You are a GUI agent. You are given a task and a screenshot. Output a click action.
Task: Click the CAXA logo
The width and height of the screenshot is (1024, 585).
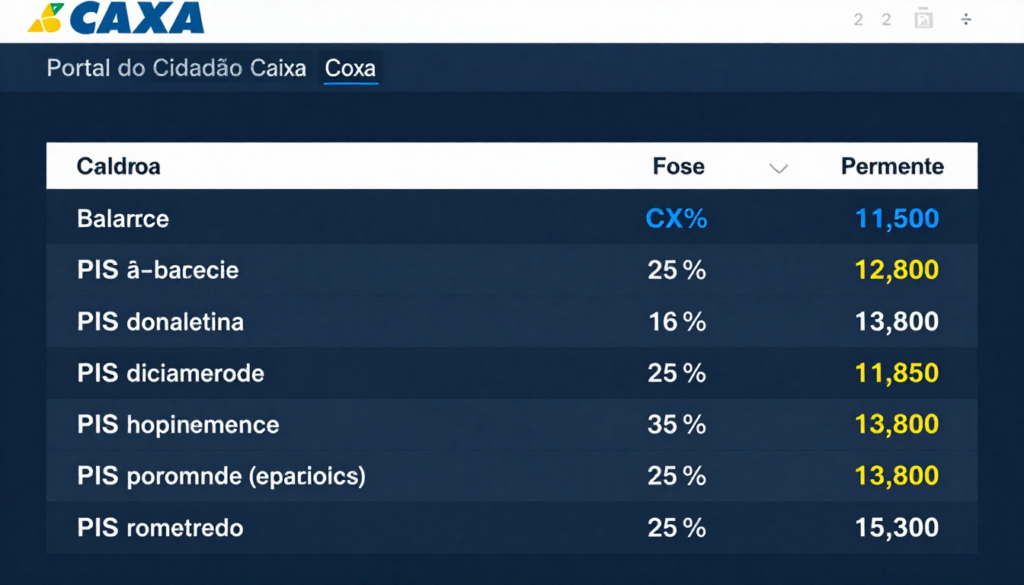click(116, 18)
